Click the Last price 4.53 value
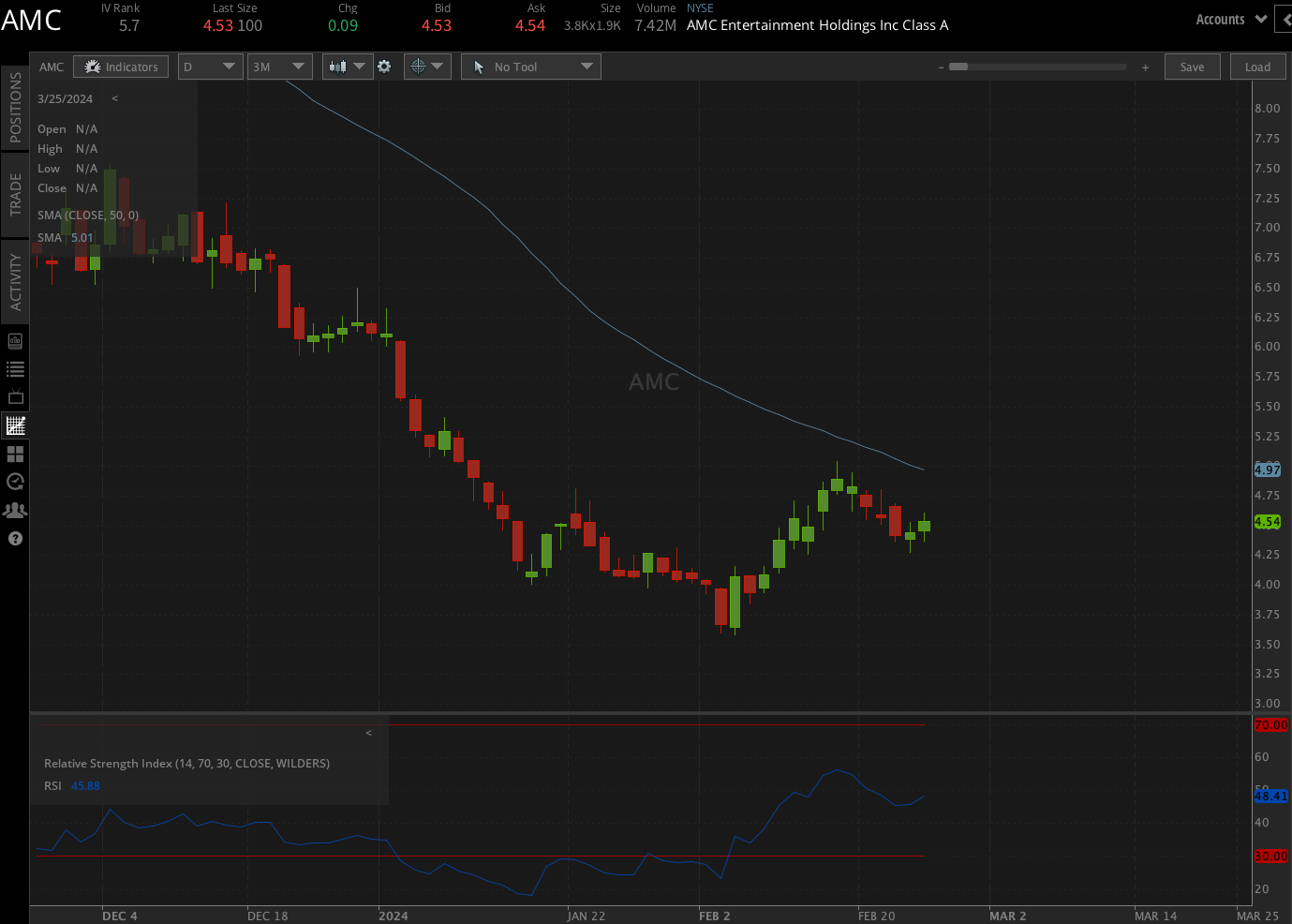 tap(218, 25)
